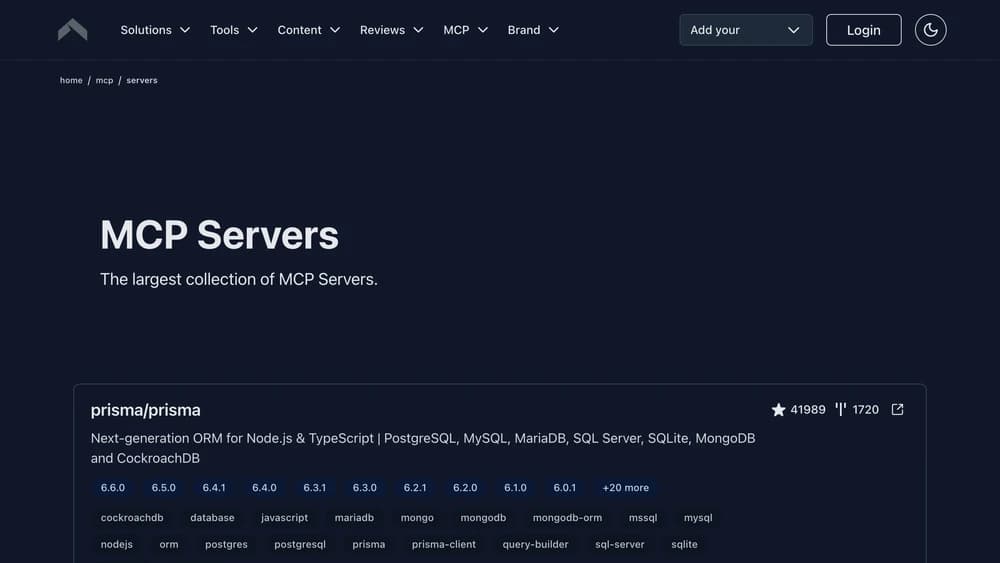Click the orm topic tag
The height and width of the screenshot is (563, 1000).
[x=169, y=545]
